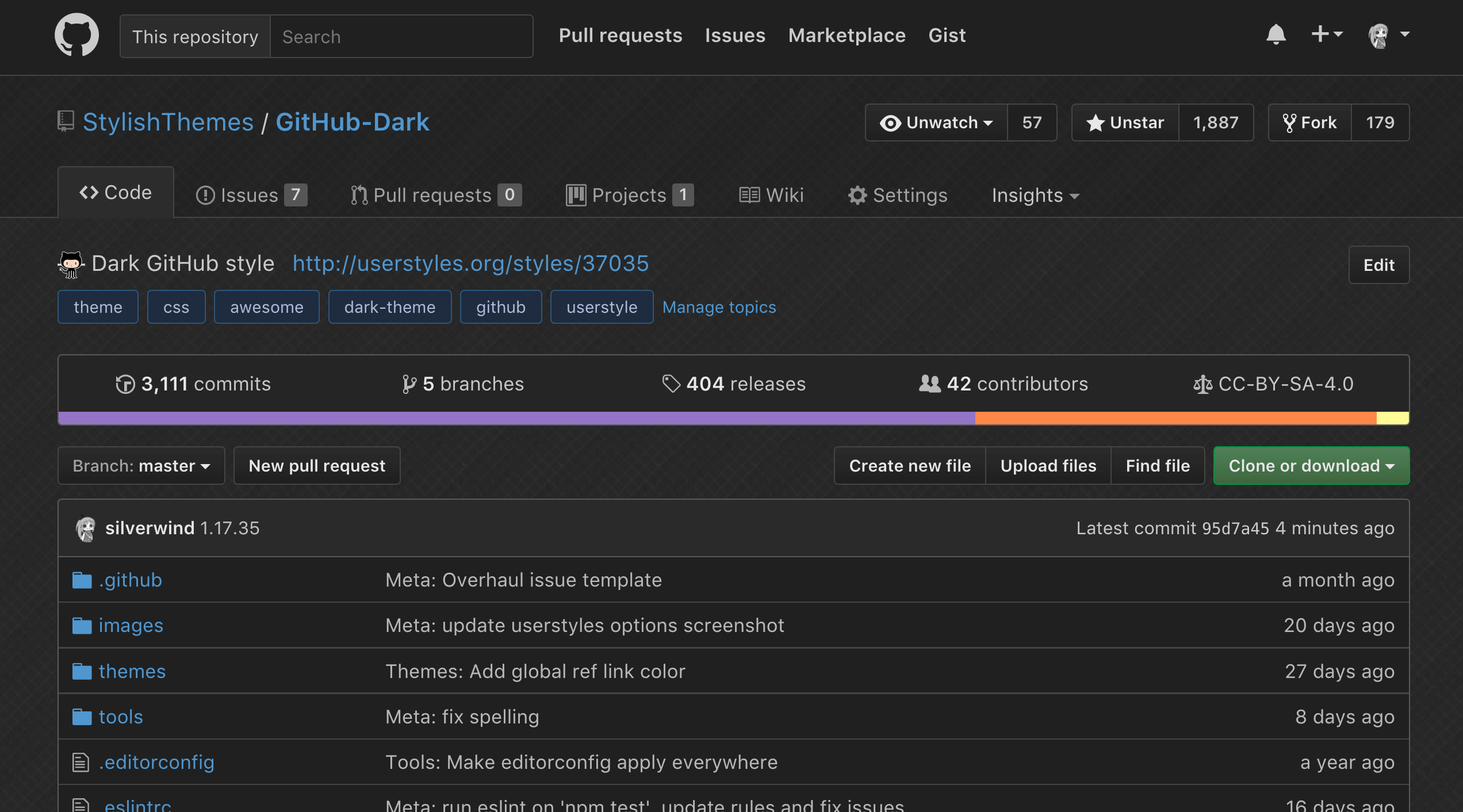Open the Insights menu
Image resolution: width=1463 pixels, height=812 pixels.
tap(1035, 195)
